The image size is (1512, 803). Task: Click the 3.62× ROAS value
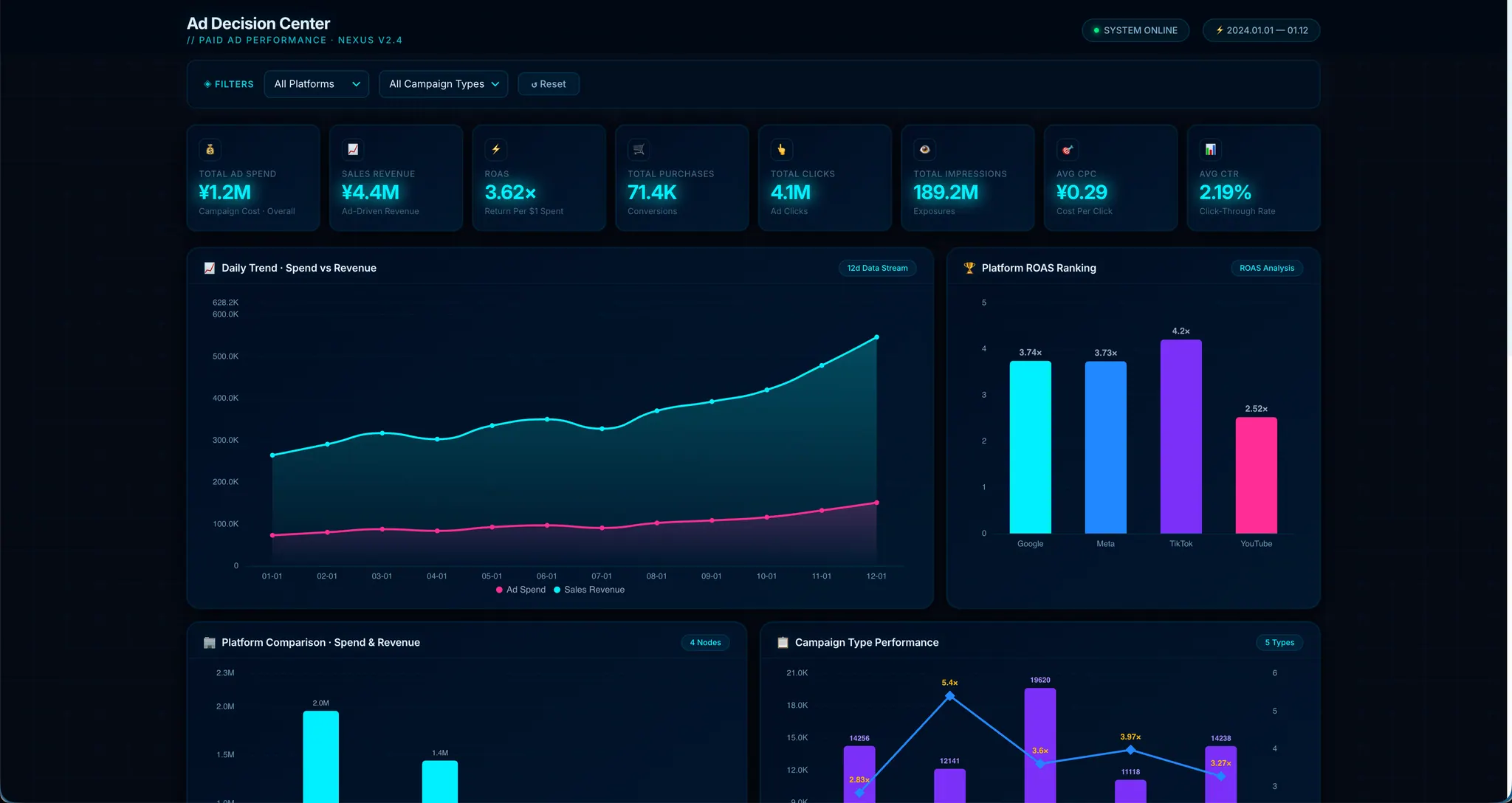point(511,193)
